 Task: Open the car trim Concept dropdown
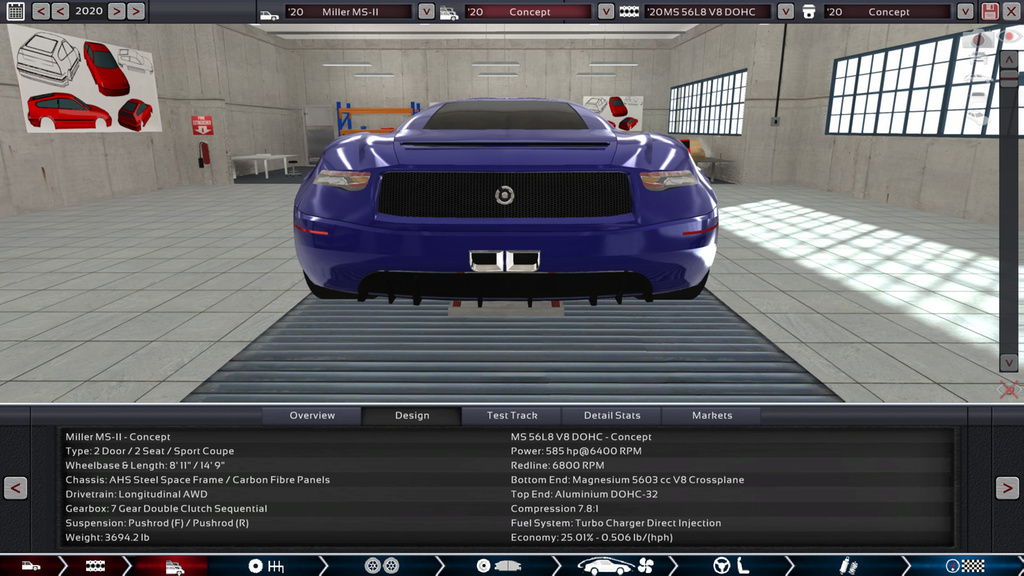point(605,12)
